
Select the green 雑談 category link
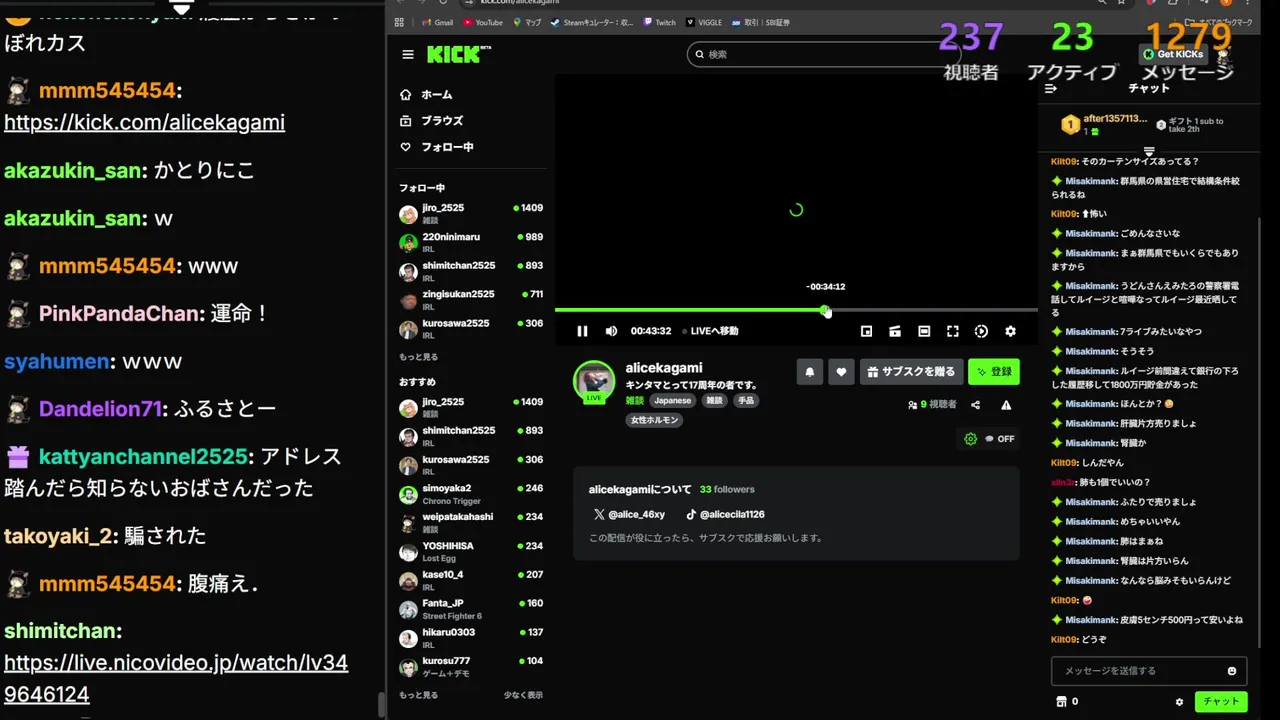pyautogui.click(x=635, y=400)
